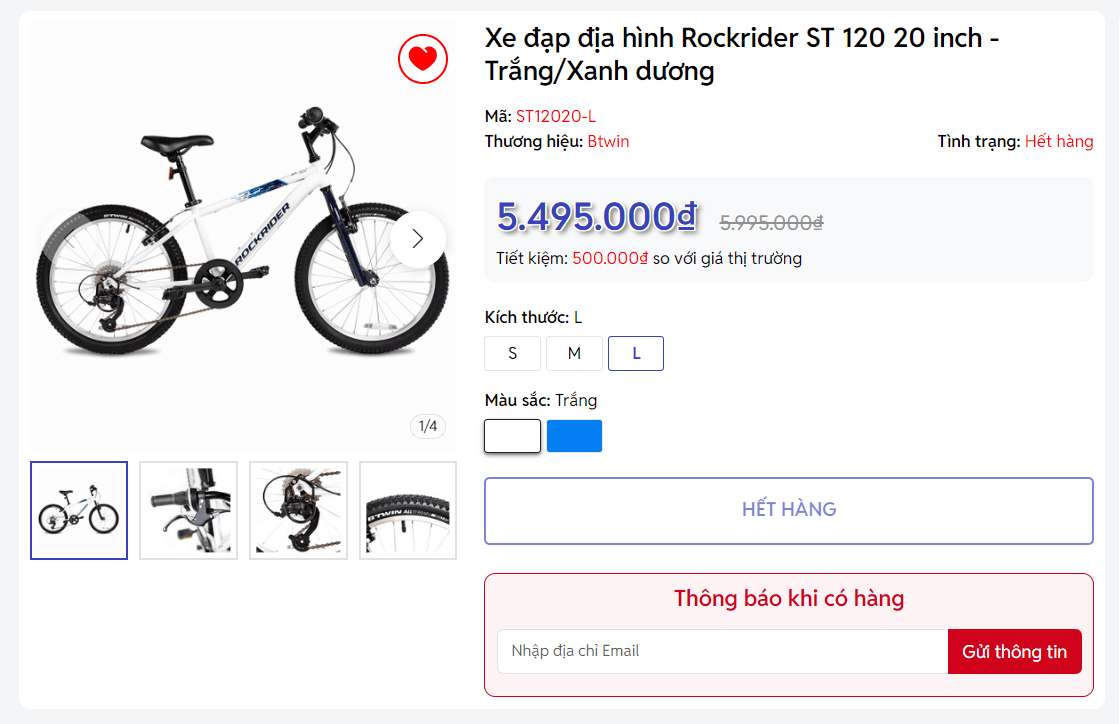
Task: Click the red heart favorite icon
Action: tap(422, 59)
